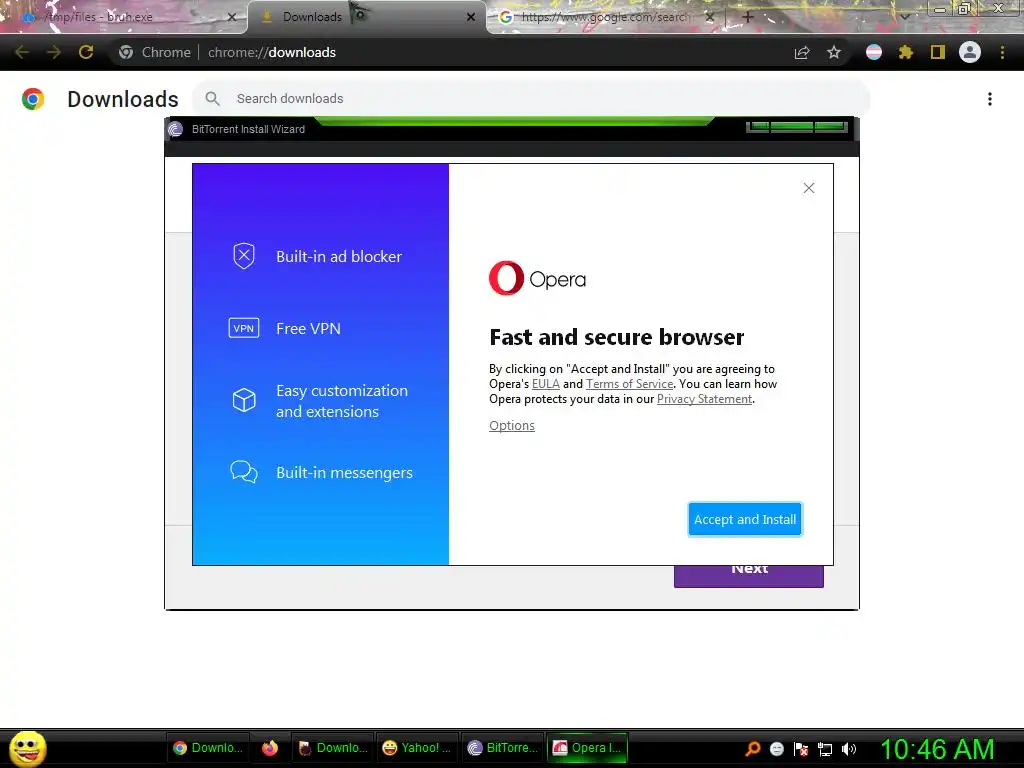
Task: Close the Opera offer dialog
Action: tap(808, 188)
